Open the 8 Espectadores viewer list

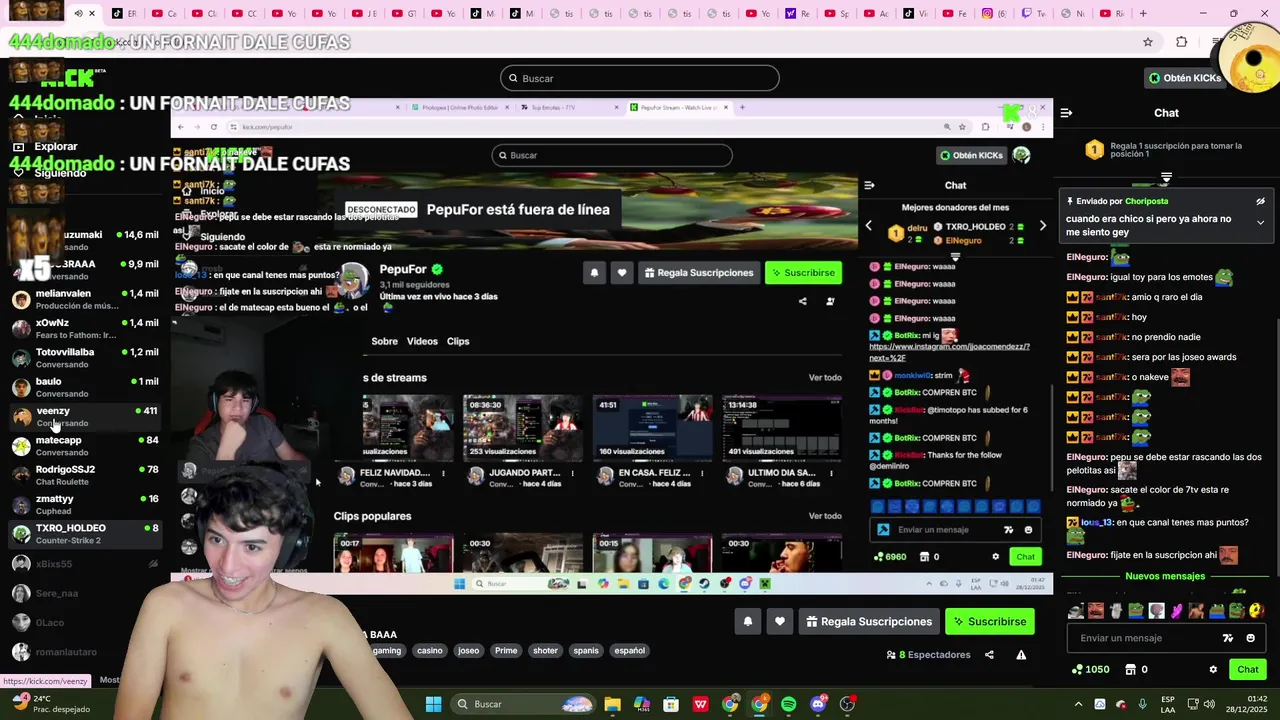[928, 655]
